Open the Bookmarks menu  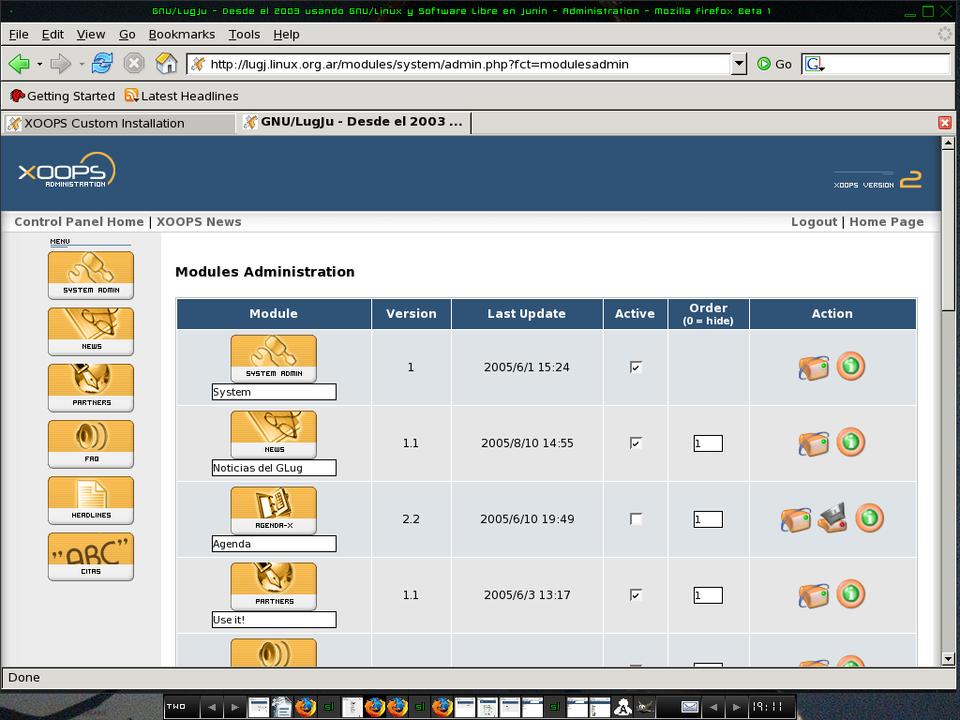[181, 34]
